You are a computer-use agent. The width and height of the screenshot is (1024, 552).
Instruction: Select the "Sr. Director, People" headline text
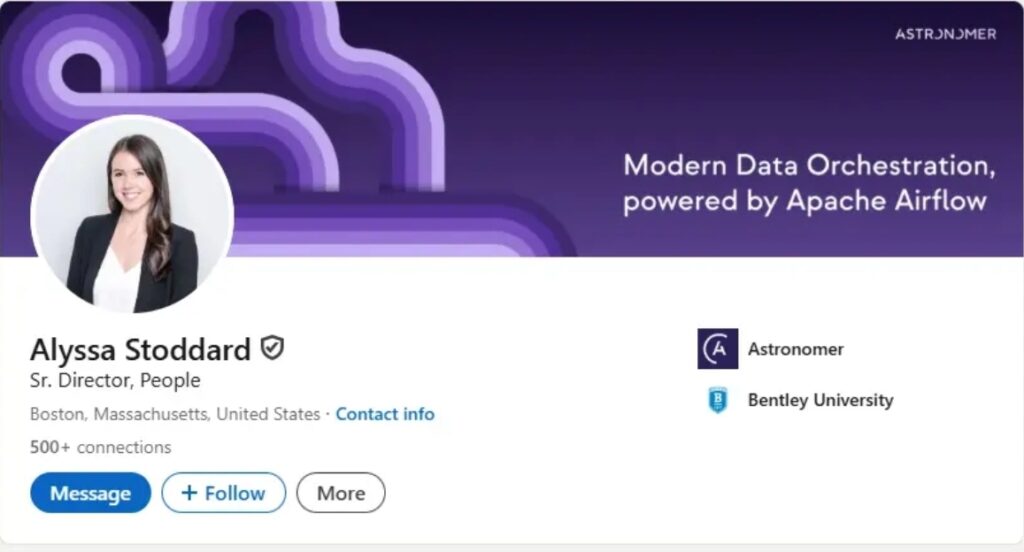pyautogui.click(x=115, y=381)
